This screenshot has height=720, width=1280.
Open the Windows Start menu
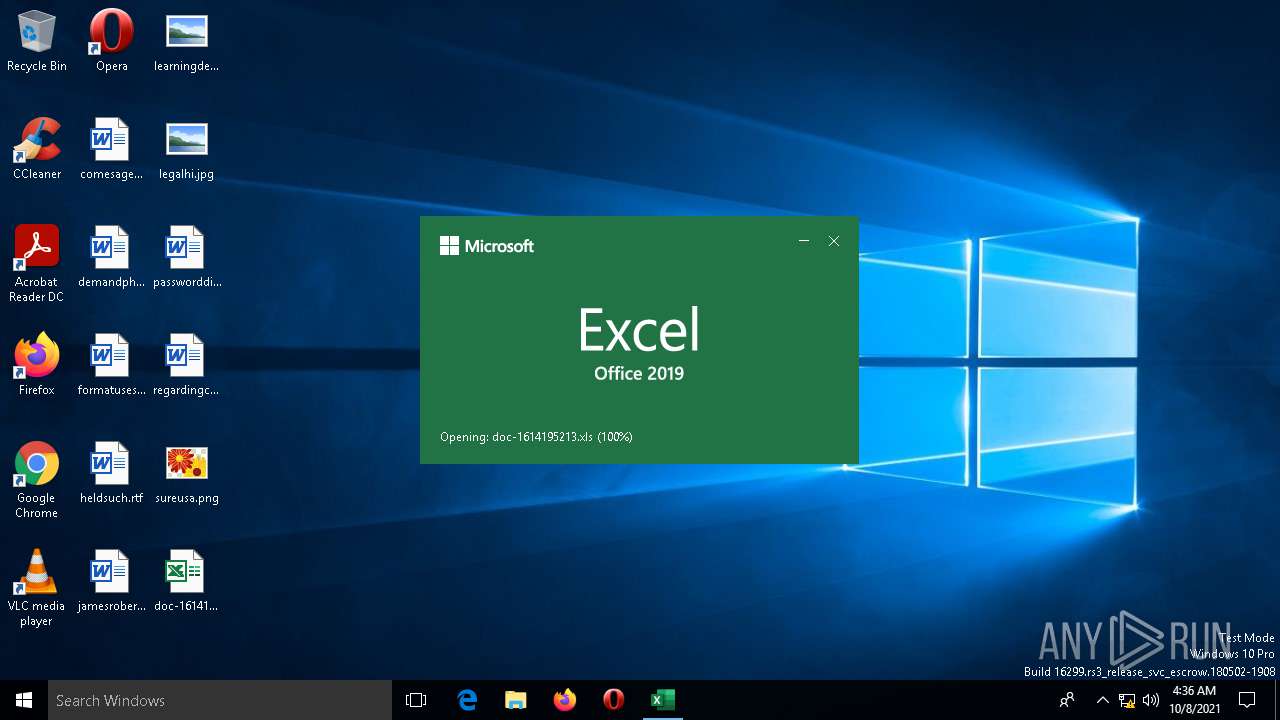point(24,700)
